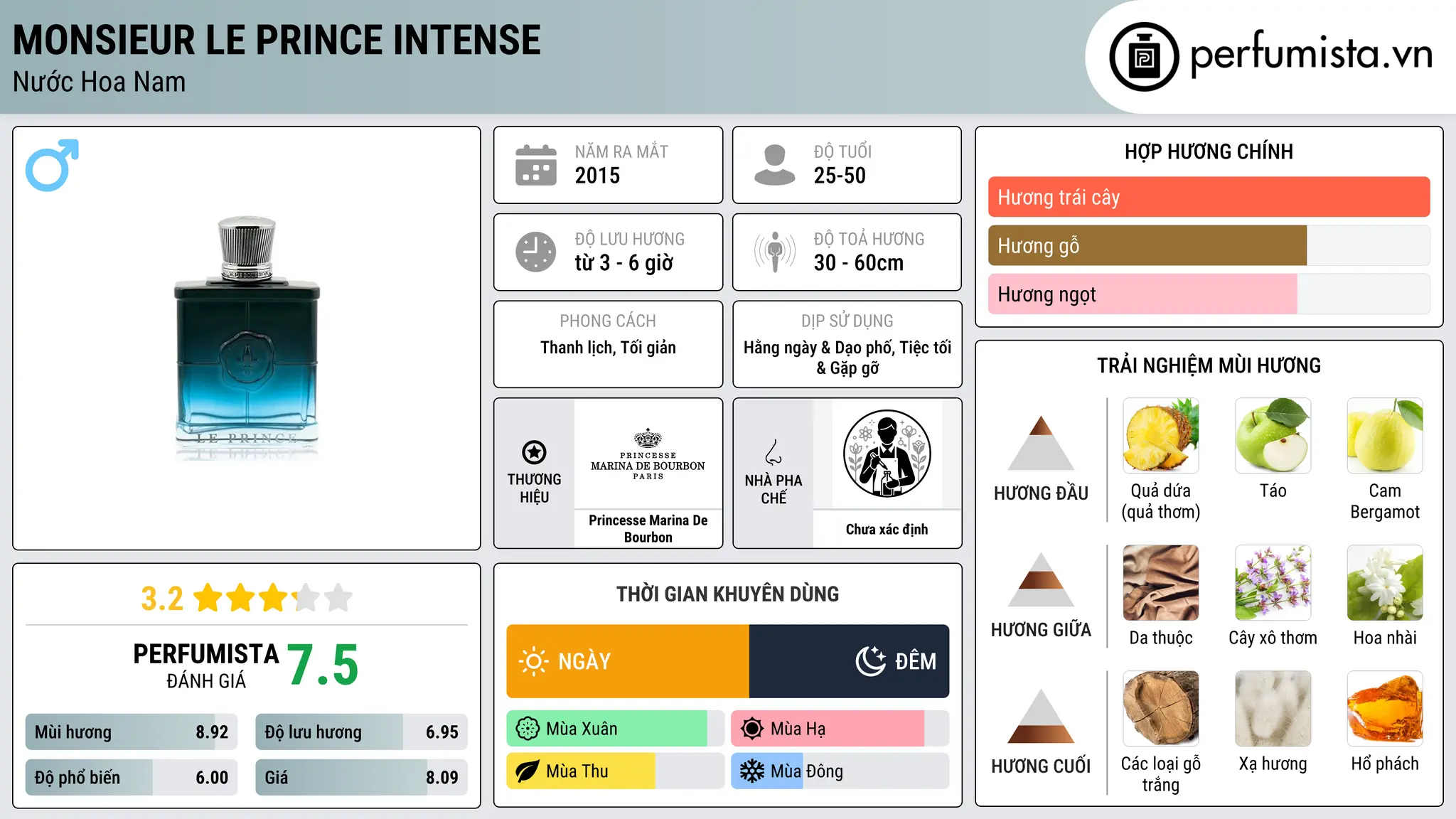Tap the sillage icon beside Độ toả hương
The width and height of the screenshot is (1456, 819).
tap(775, 252)
